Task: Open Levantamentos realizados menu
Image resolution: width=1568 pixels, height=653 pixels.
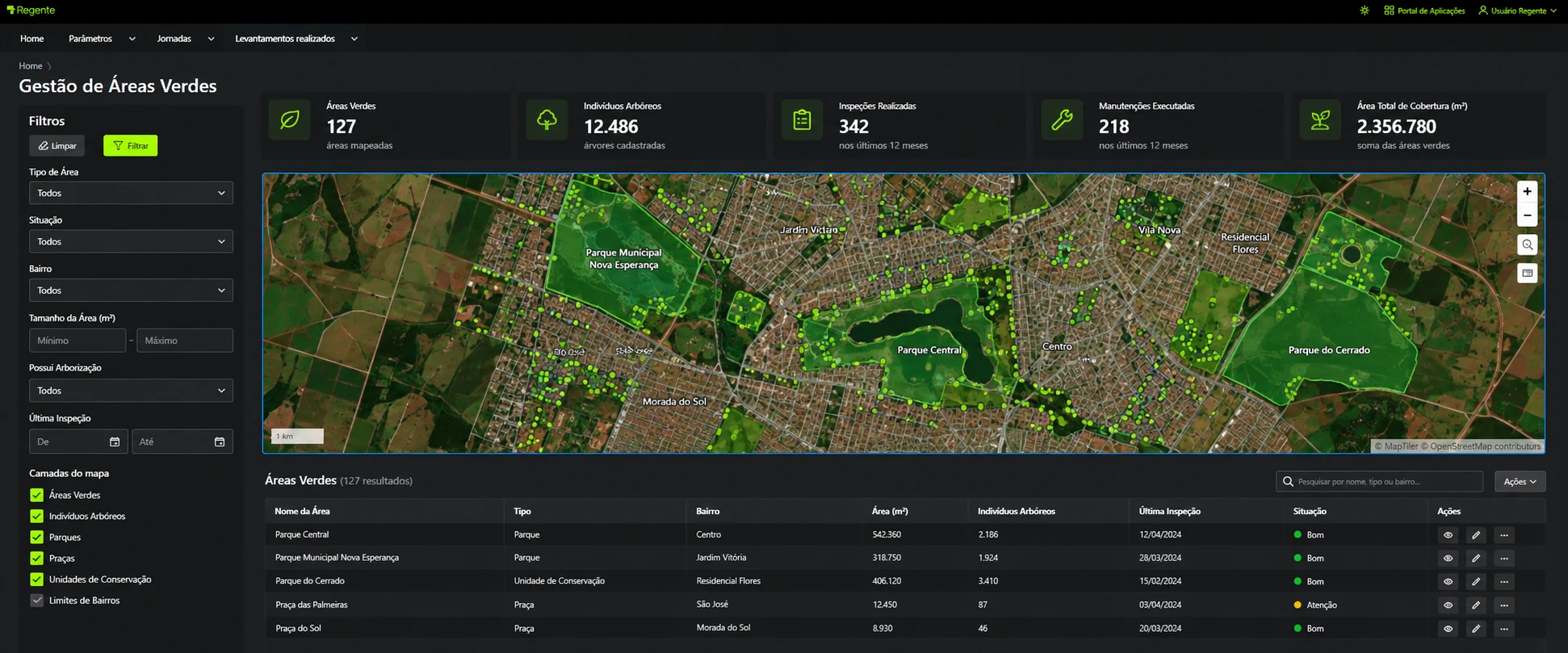Action: (x=296, y=39)
